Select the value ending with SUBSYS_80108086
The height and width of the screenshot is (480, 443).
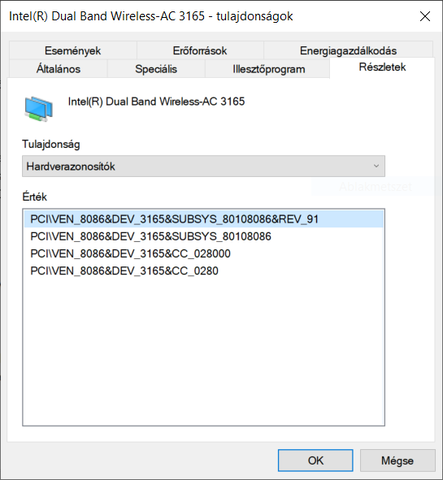coord(204,236)
